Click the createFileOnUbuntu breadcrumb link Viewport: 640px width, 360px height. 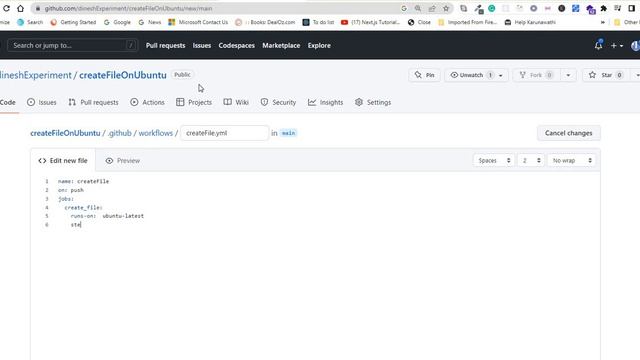tap(65, 133)
